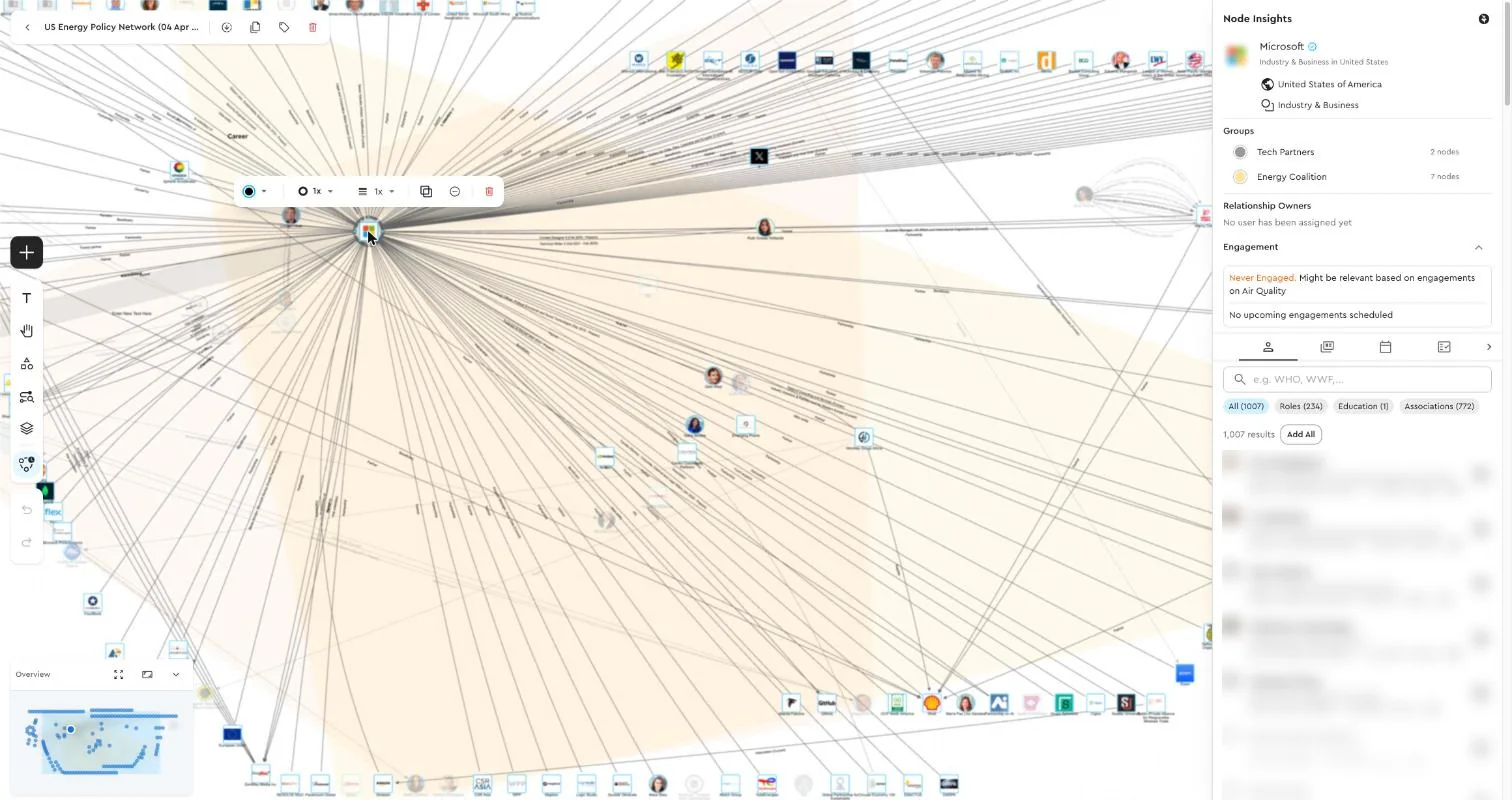
Task: Duplicate the network with the copy icon
Action: click(x=255, y=27)
